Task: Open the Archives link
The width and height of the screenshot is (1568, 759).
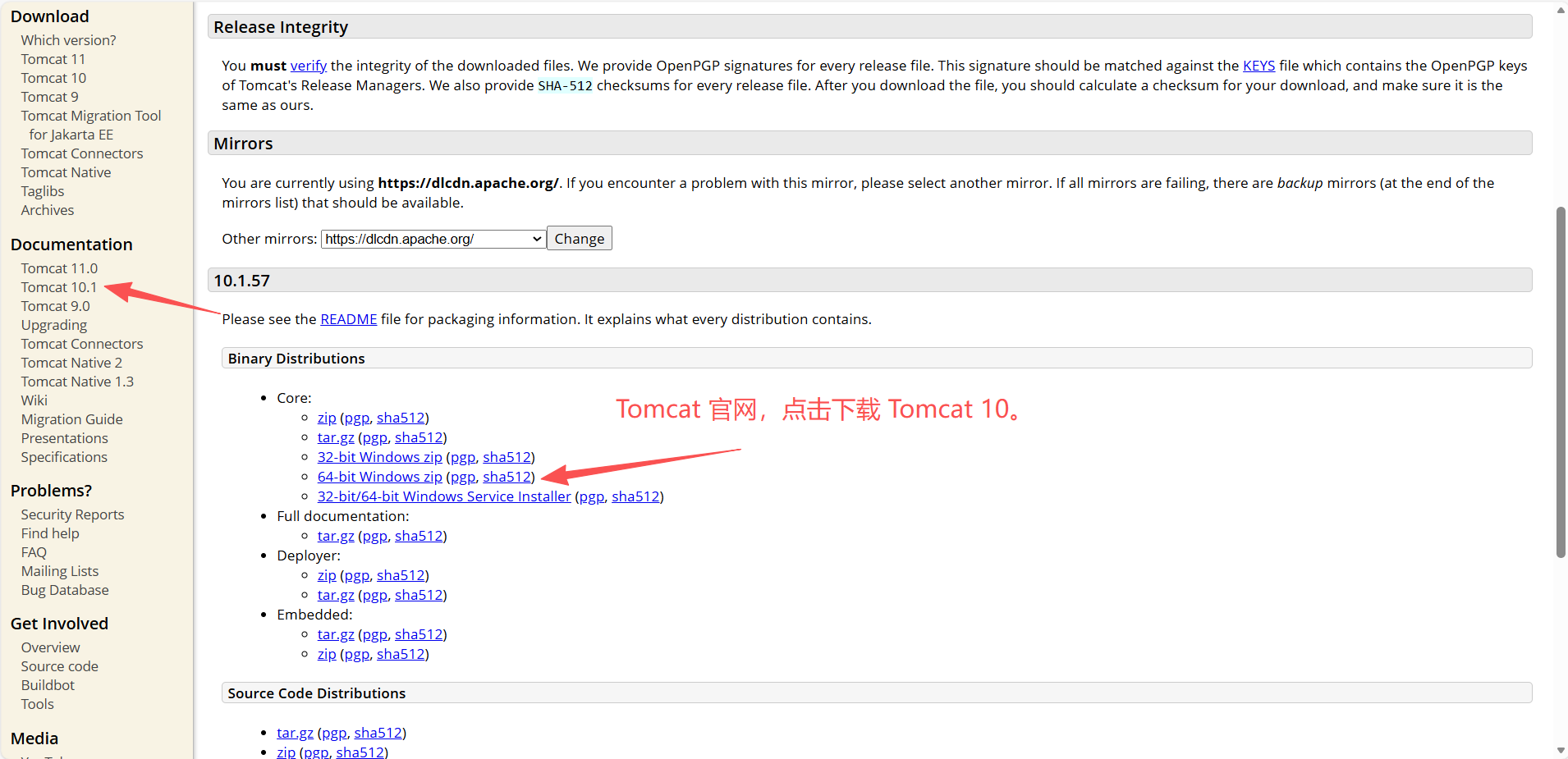Action: (x=48, y=210)
